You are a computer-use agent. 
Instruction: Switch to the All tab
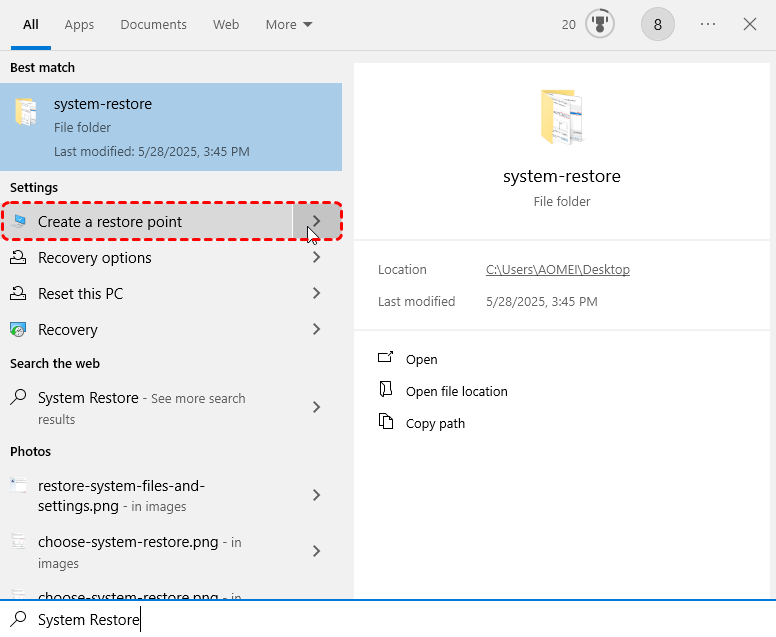[x=31, y=25]
